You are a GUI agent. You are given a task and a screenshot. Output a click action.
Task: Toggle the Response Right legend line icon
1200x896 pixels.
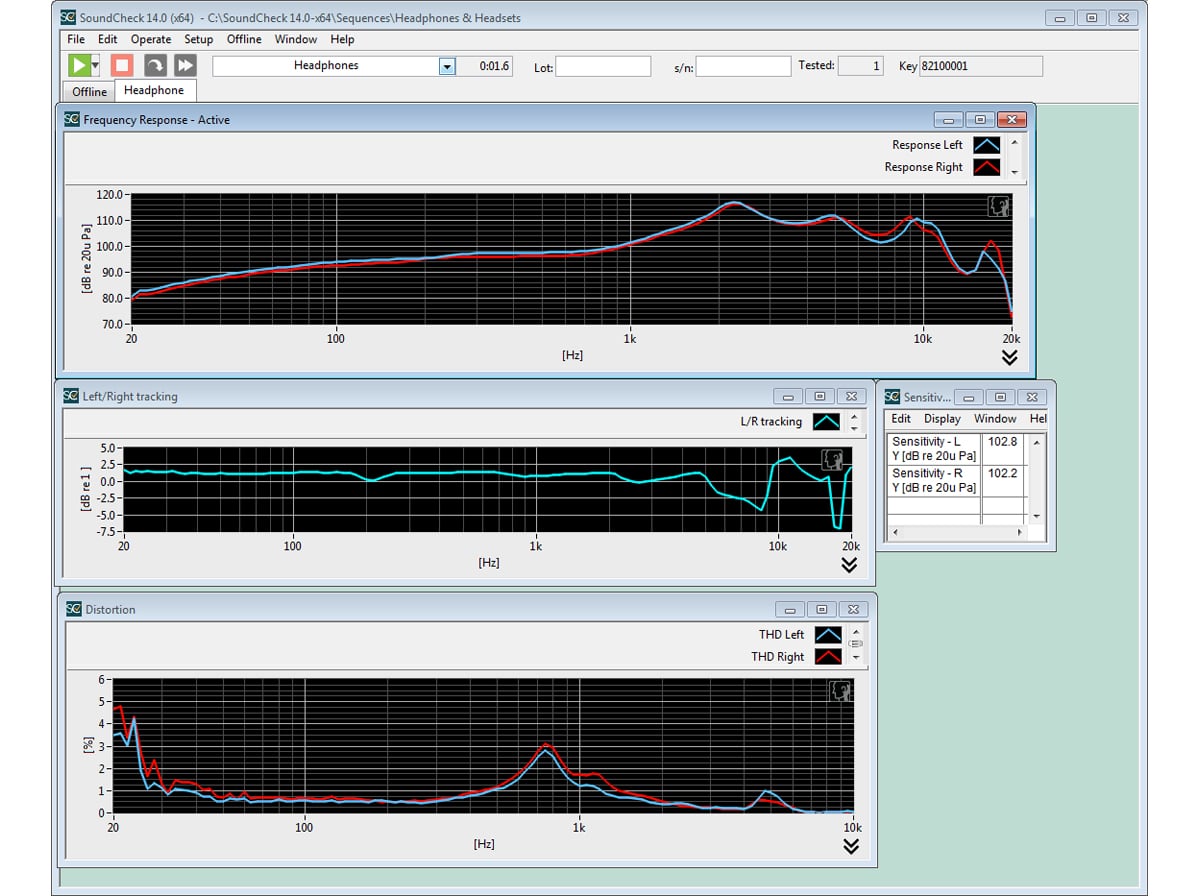pos(986,167)
